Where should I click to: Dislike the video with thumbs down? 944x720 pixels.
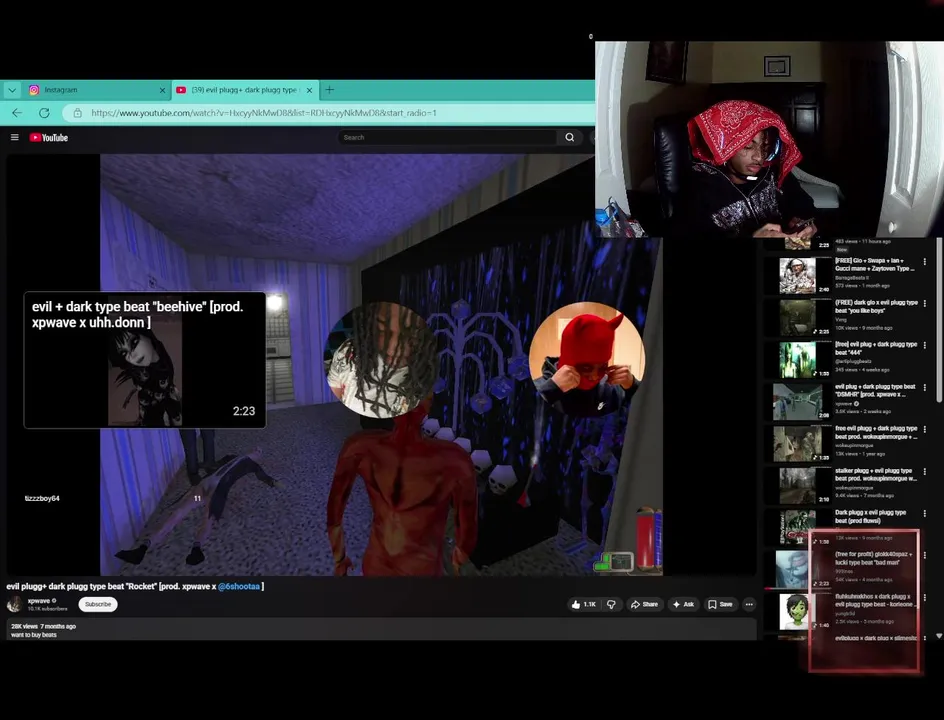point(611,604)
